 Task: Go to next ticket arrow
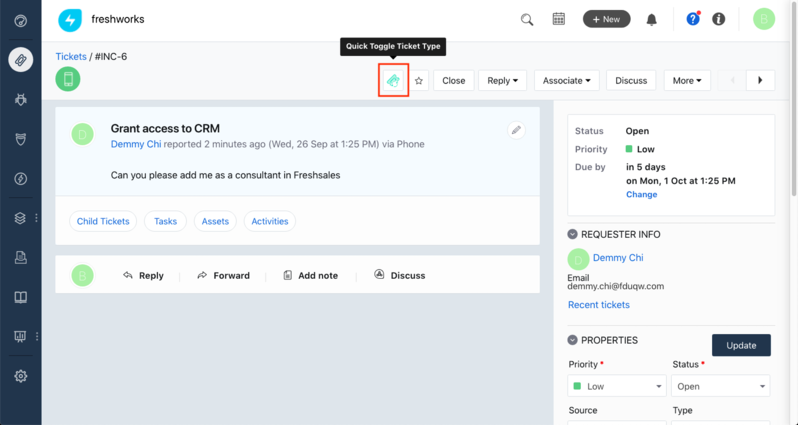(760, 81)
